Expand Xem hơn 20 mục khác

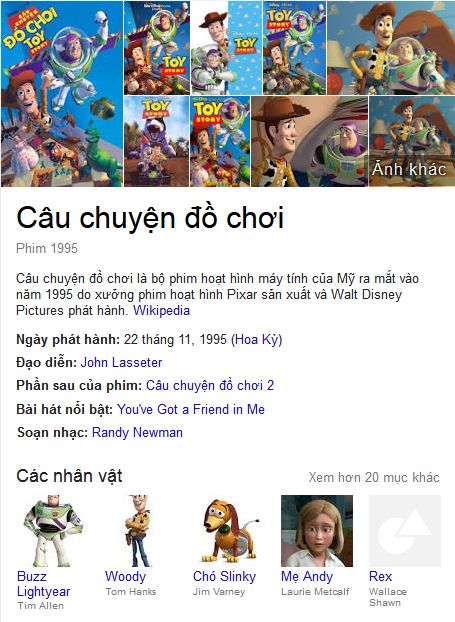tap(374, 477)
